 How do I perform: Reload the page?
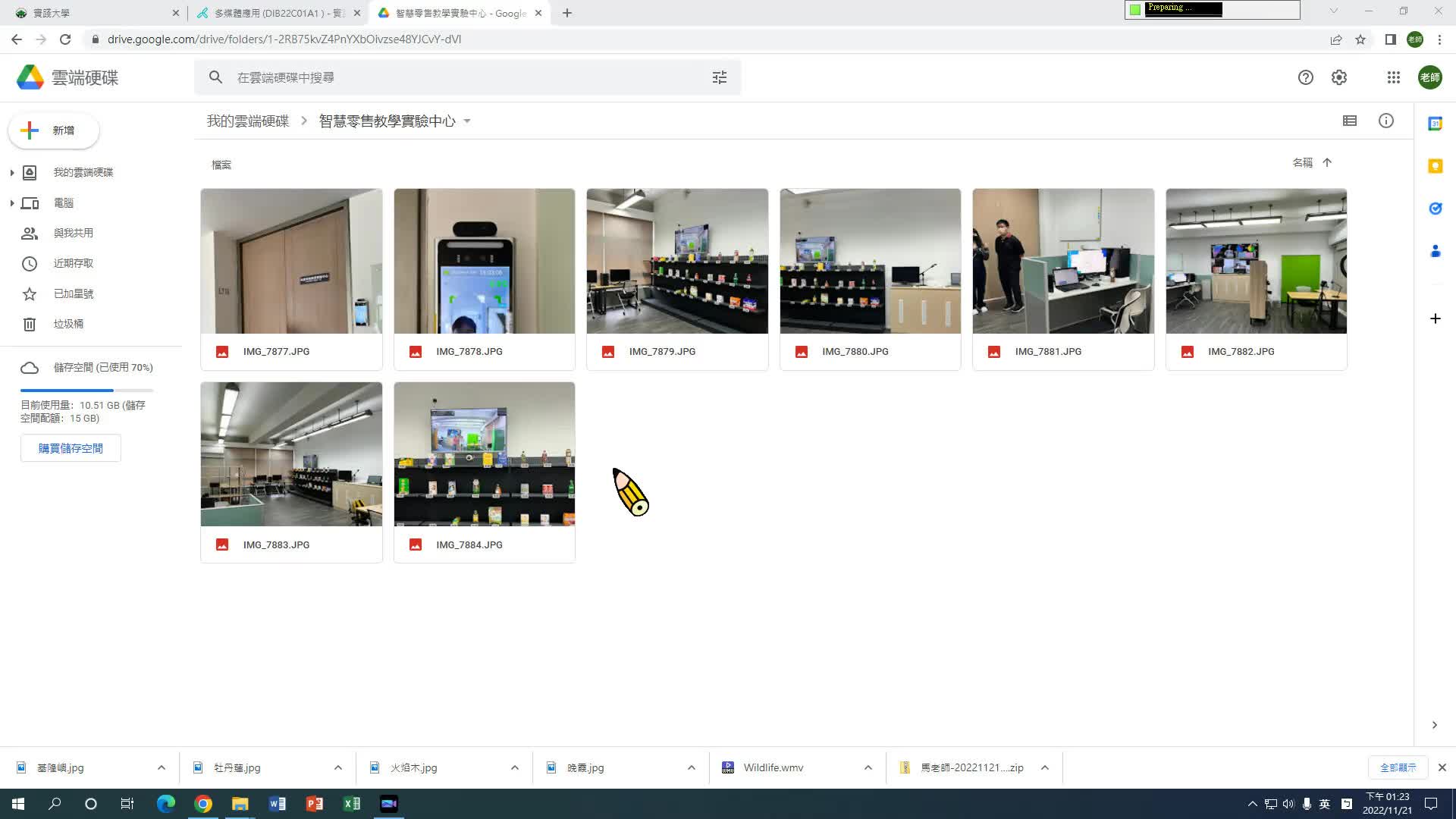coord(65,39)
